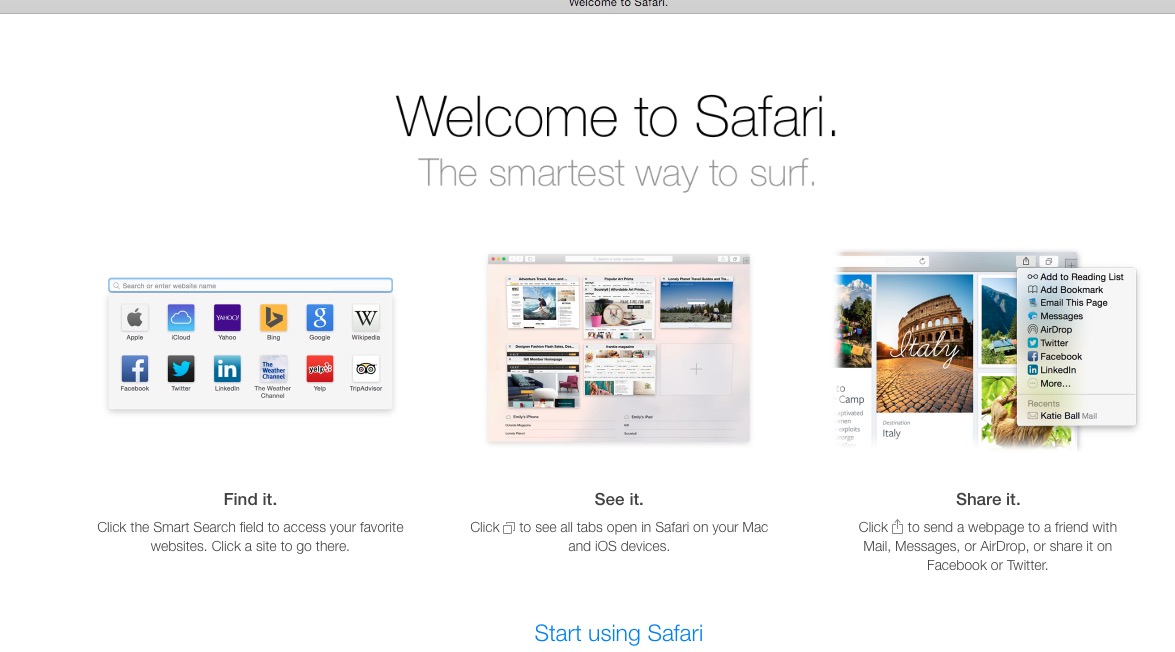Pick Facebook in the share menu
This screenshot has width=1175, height=652.
point(1054,357)
